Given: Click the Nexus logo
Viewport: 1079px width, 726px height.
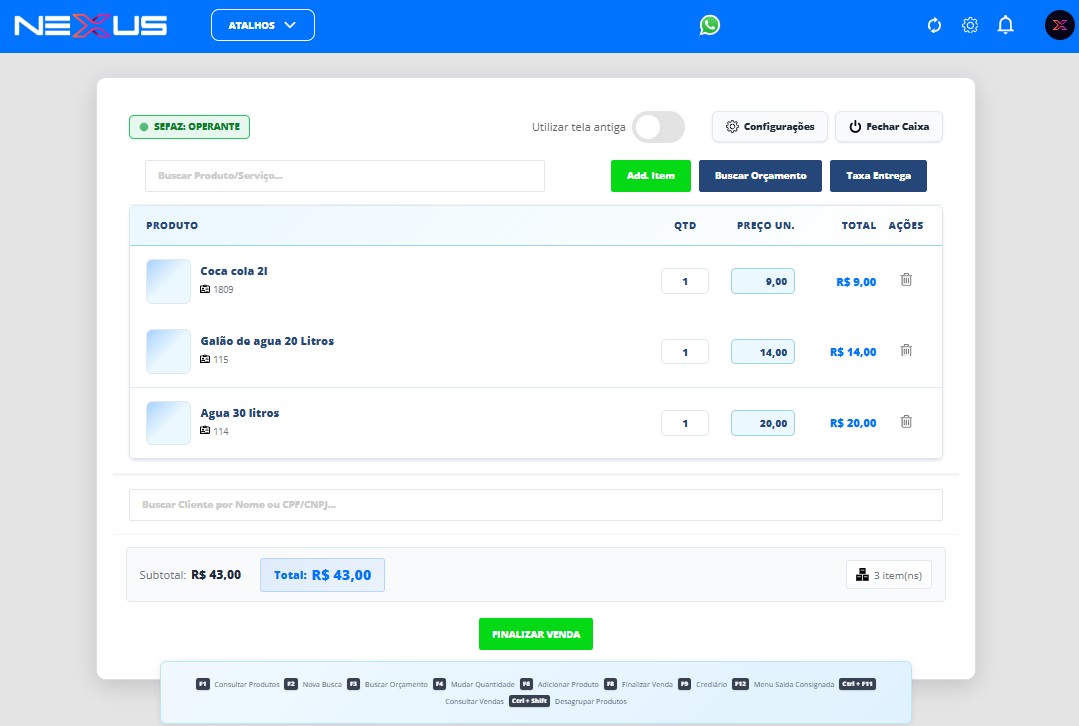Looking at the screenshot, I should (x=91, y=26).
